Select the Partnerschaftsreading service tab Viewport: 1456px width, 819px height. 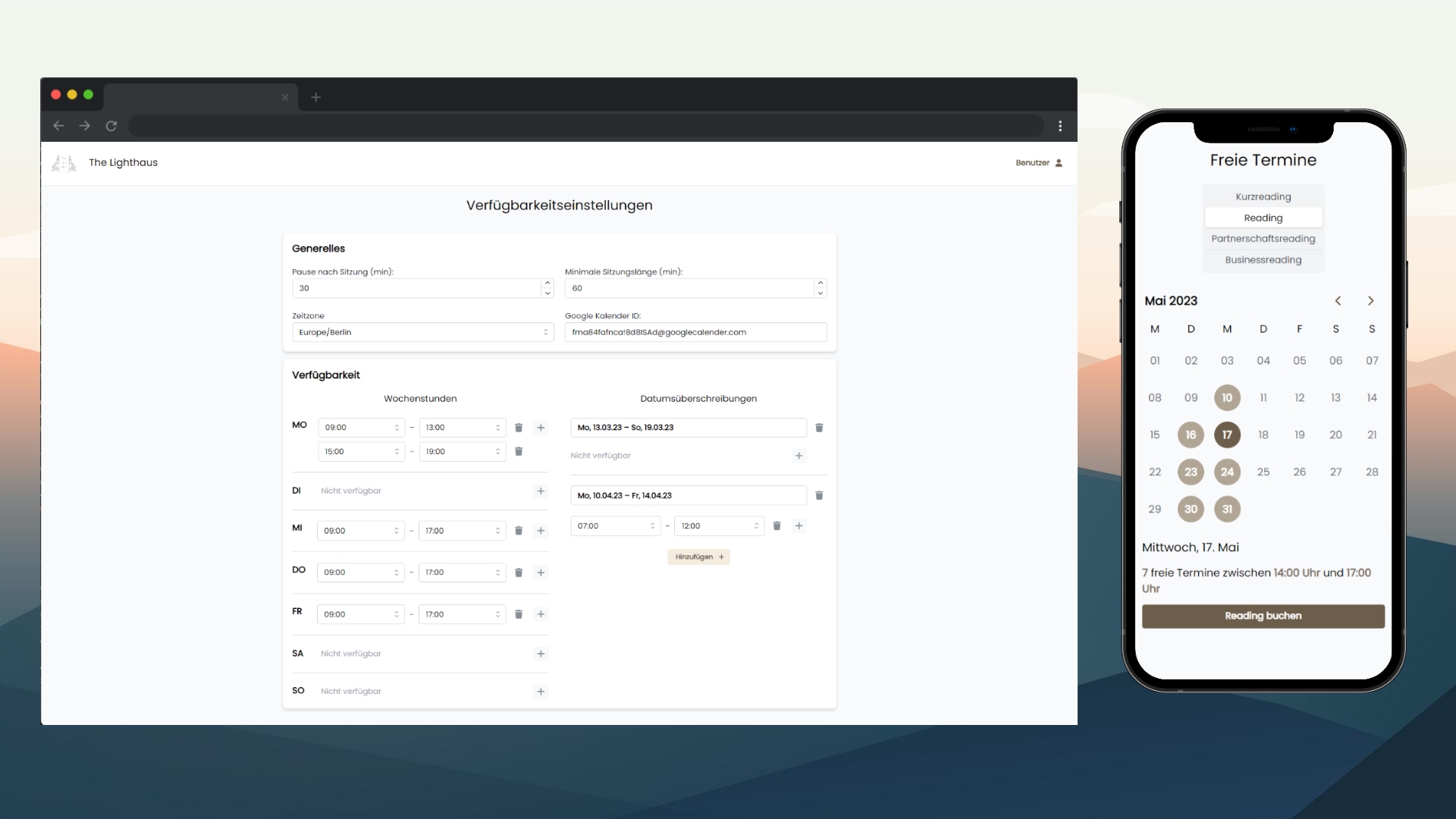click(1263, 238)
